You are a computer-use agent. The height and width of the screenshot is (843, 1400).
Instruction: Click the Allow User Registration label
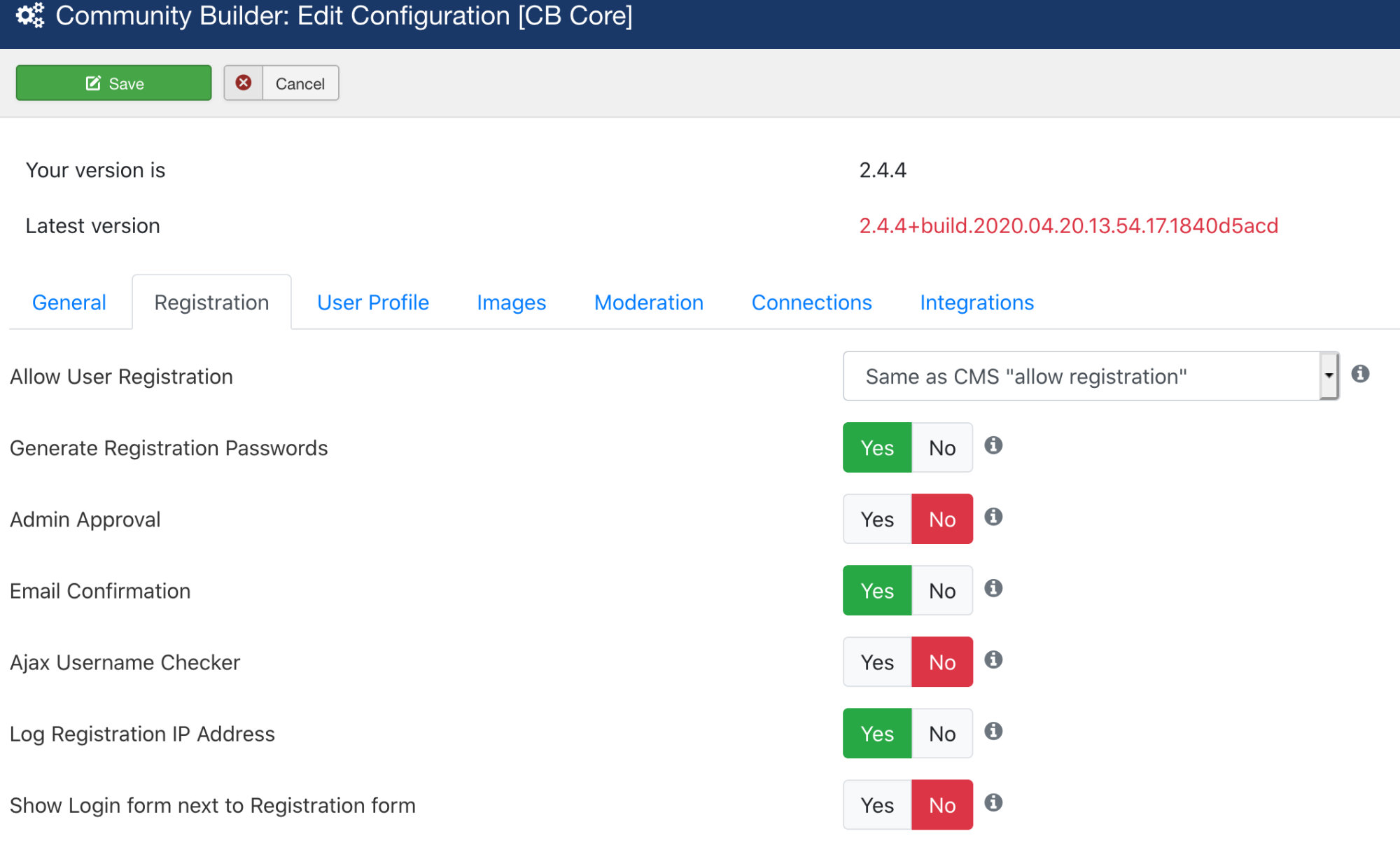tap(121, 377)
